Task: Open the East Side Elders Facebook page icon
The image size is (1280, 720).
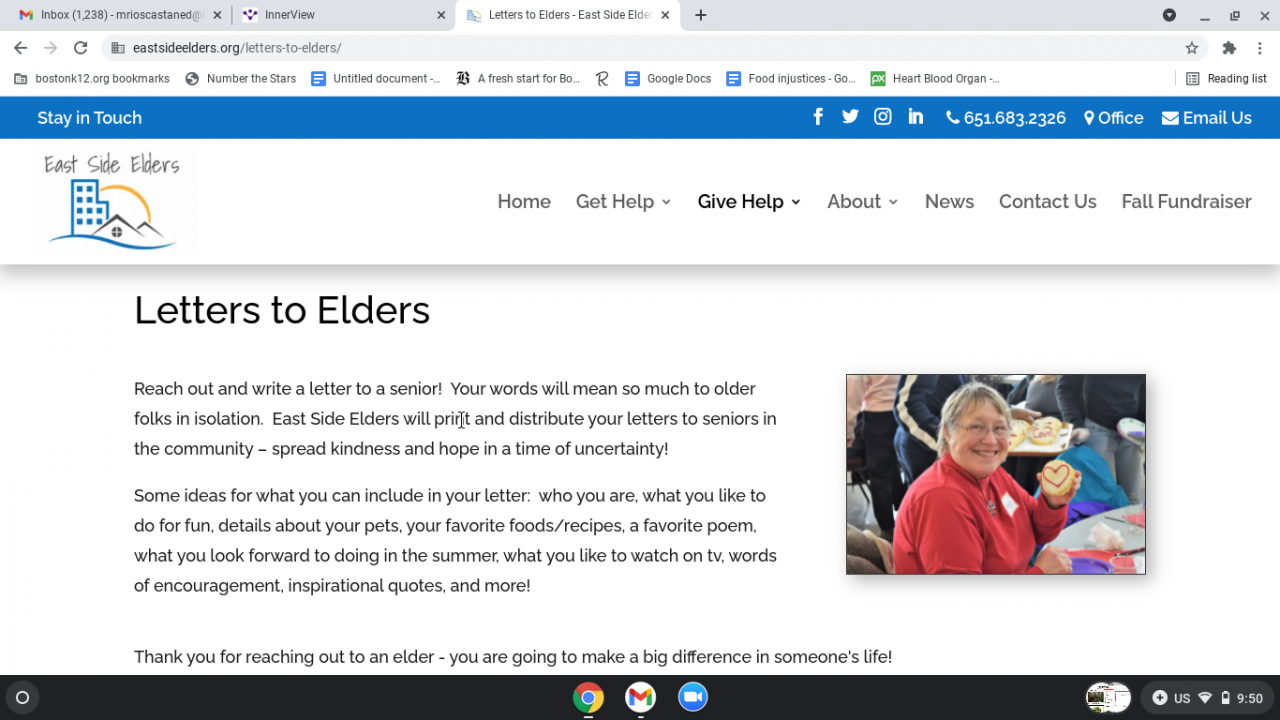Action: coord(818,117)
